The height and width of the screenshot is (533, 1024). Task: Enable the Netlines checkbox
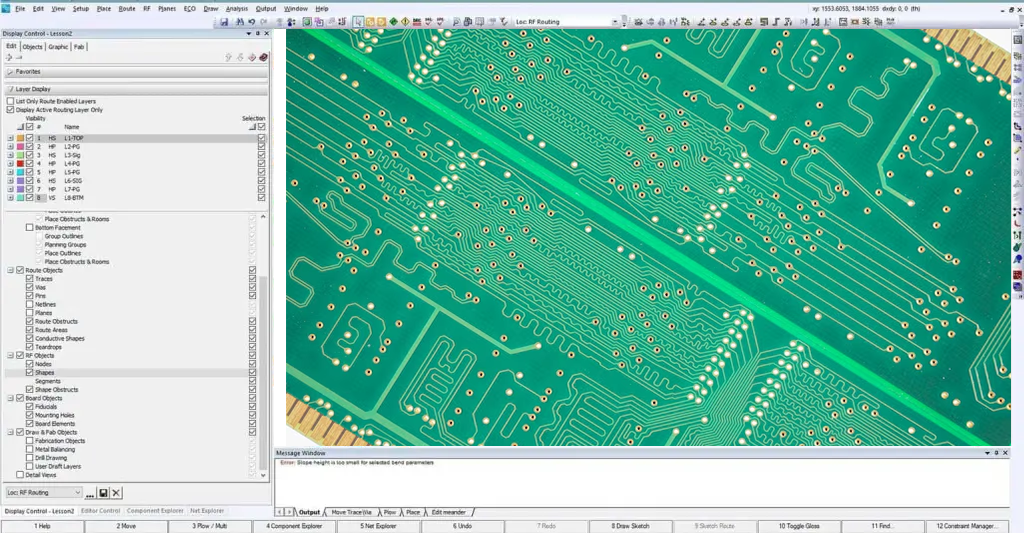(x=29, y=304)
